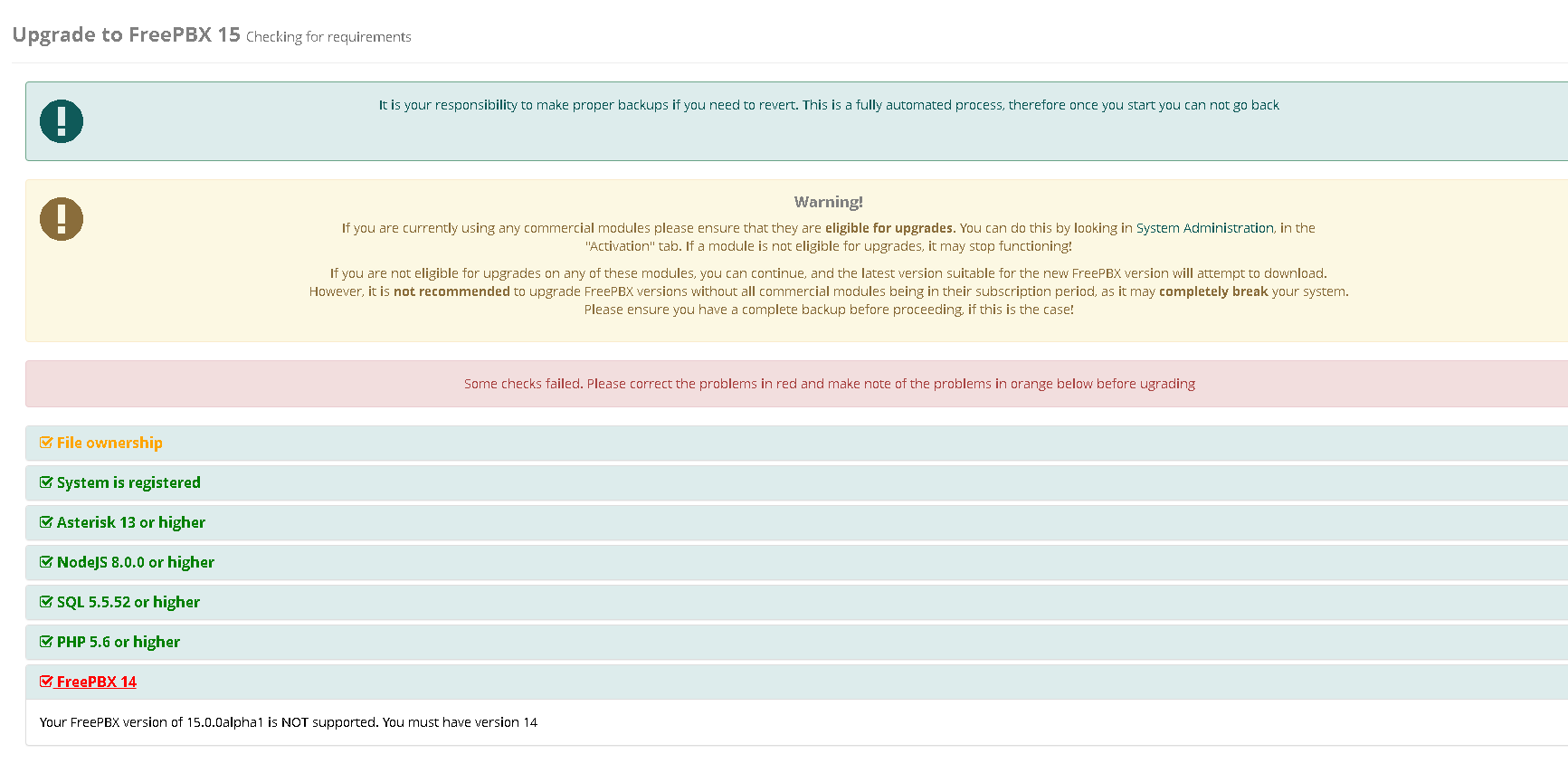Click the 'NOT supported' version error message
Screen dimensions: 1568x773
point(289,722)
